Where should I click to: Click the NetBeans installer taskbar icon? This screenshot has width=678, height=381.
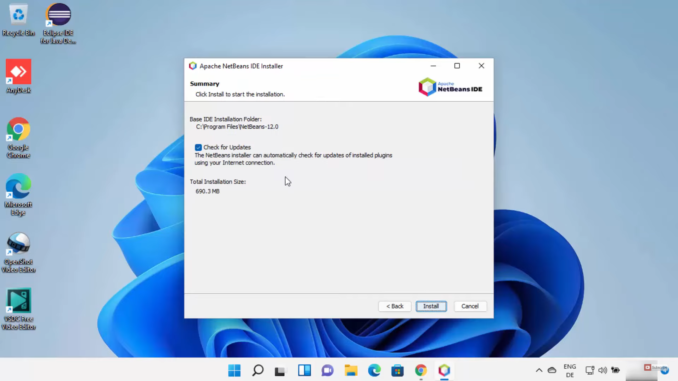click(444, 370)
